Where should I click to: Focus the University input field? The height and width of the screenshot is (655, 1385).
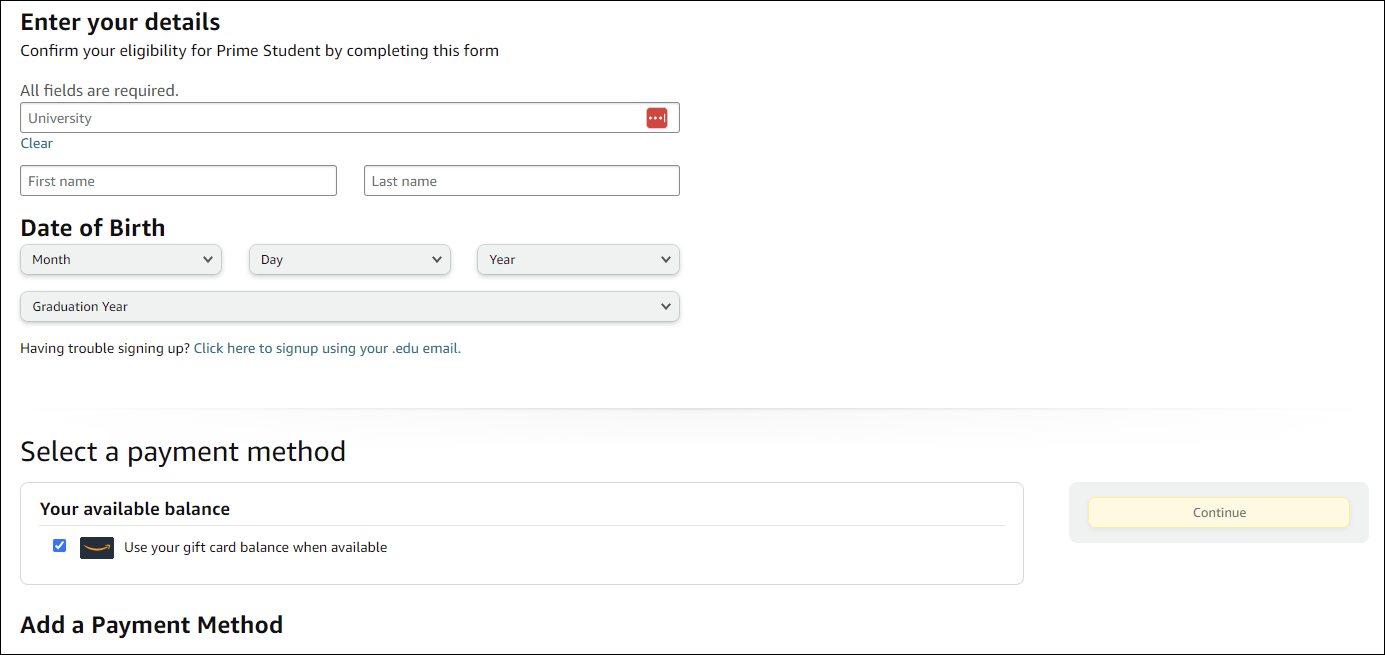(x=350, y=118)
